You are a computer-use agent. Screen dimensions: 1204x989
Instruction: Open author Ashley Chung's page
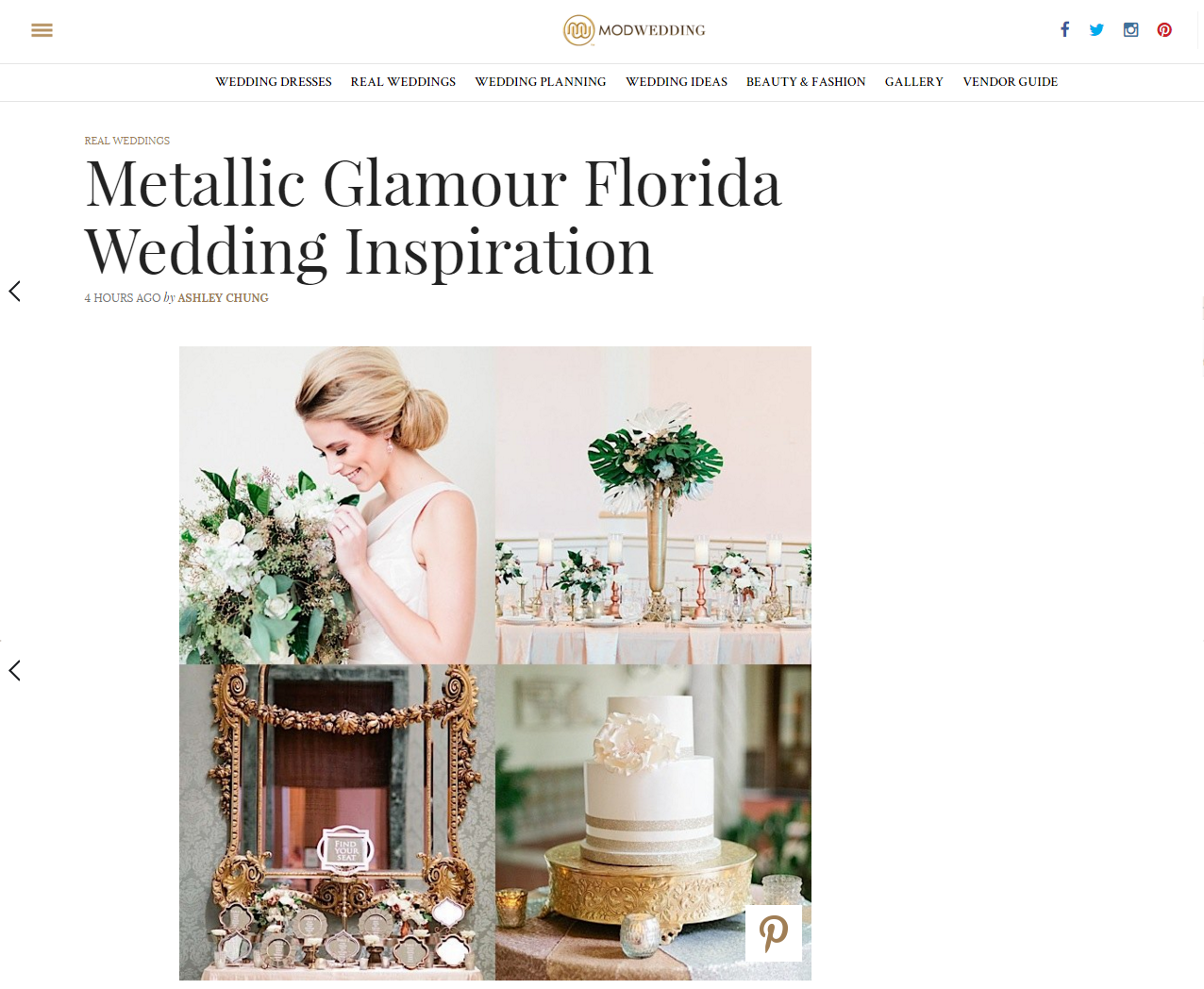pyautogui.click(x=224, y=298)
